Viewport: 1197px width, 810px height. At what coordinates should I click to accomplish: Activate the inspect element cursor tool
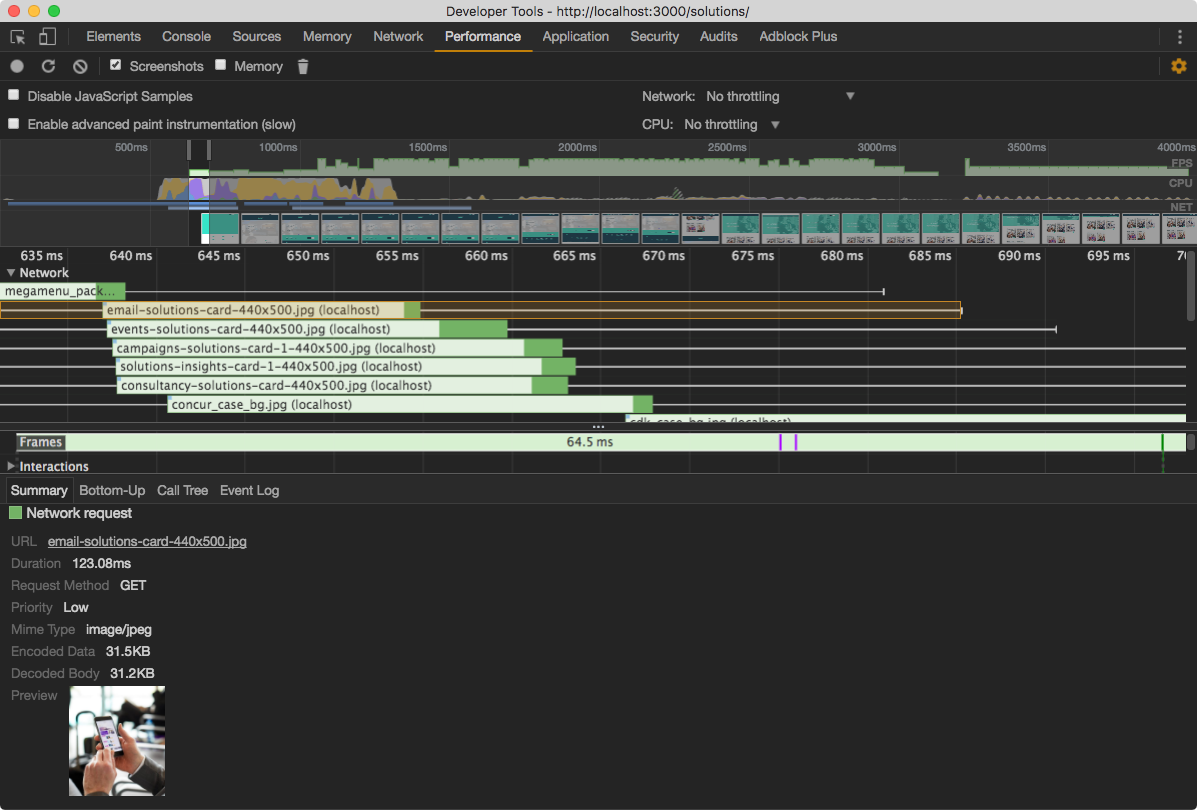point(16,36)
